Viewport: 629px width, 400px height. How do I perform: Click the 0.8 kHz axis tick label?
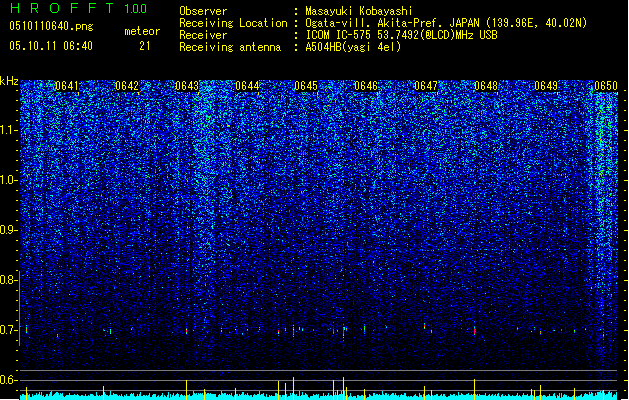tap(9, 280)
